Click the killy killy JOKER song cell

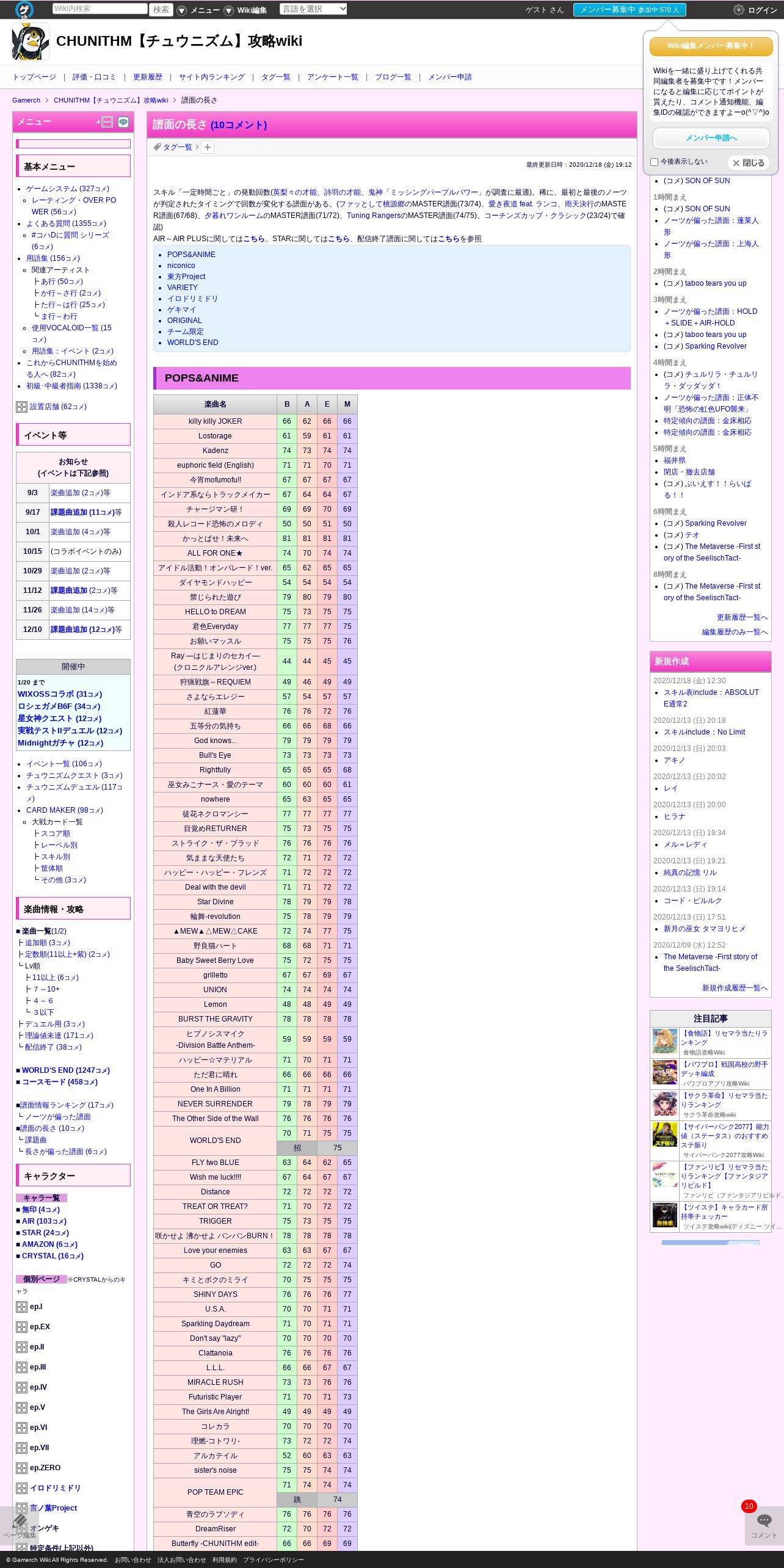(215, 421)
